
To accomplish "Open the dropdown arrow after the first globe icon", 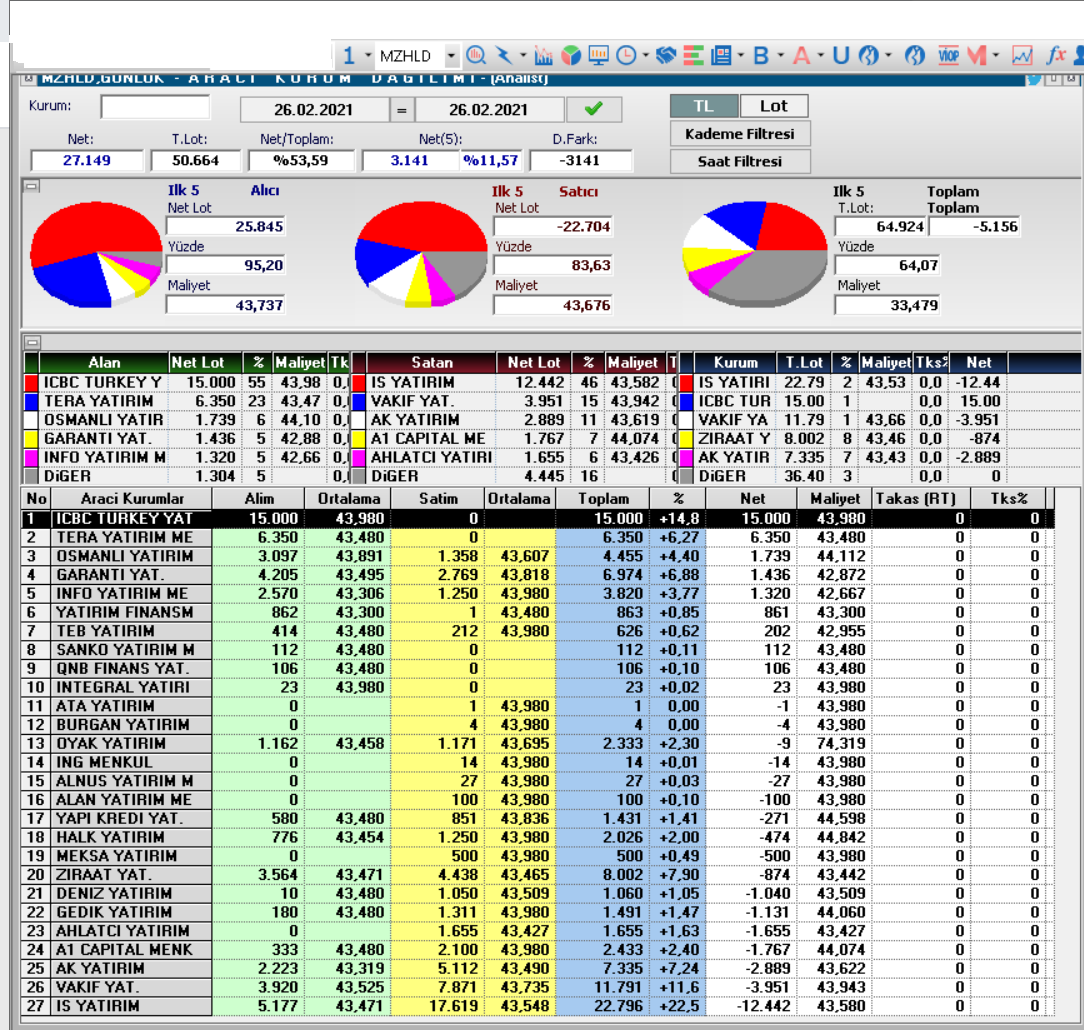I will pos(888,55).
